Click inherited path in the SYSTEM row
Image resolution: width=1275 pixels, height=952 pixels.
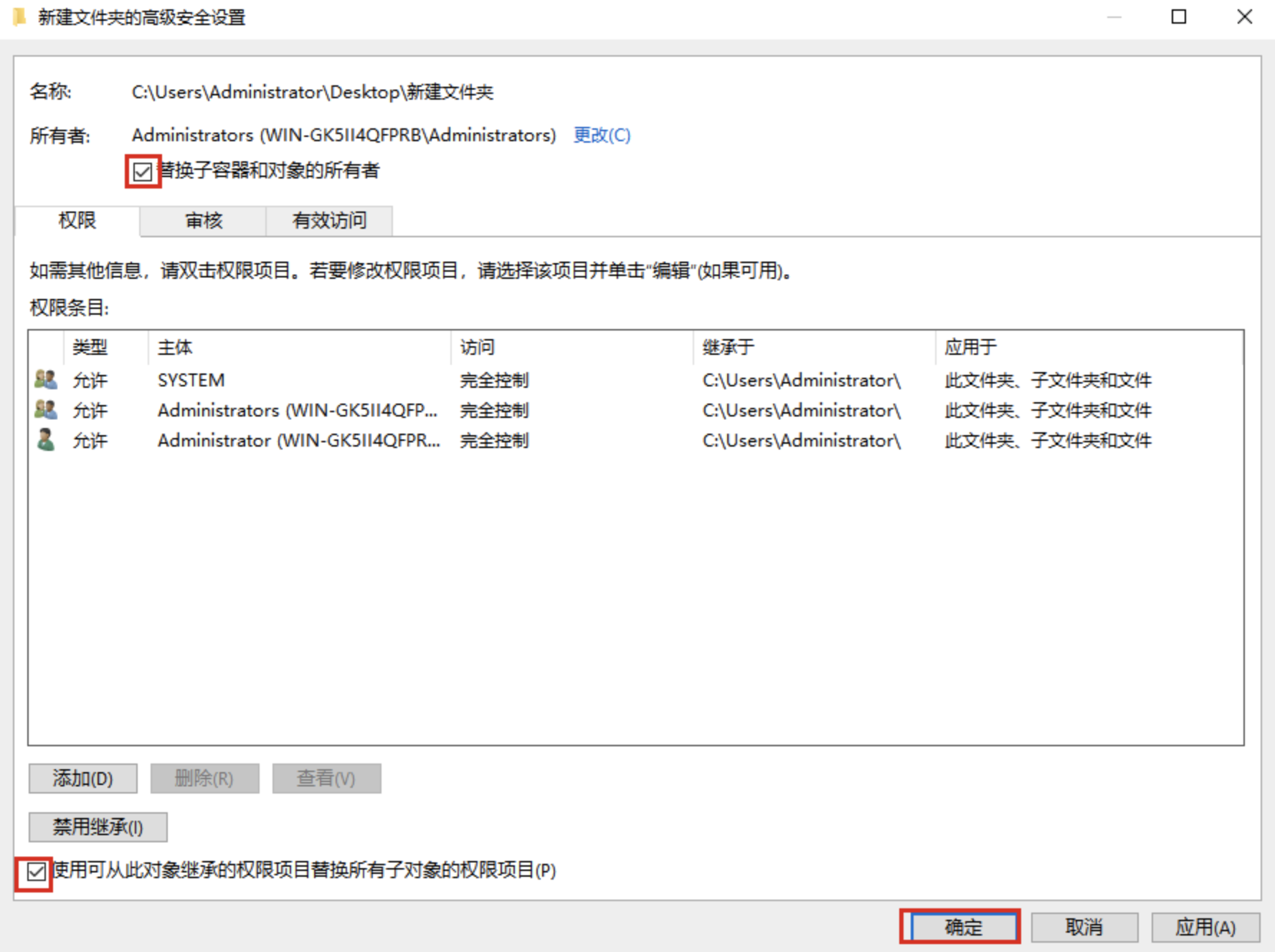801,380
